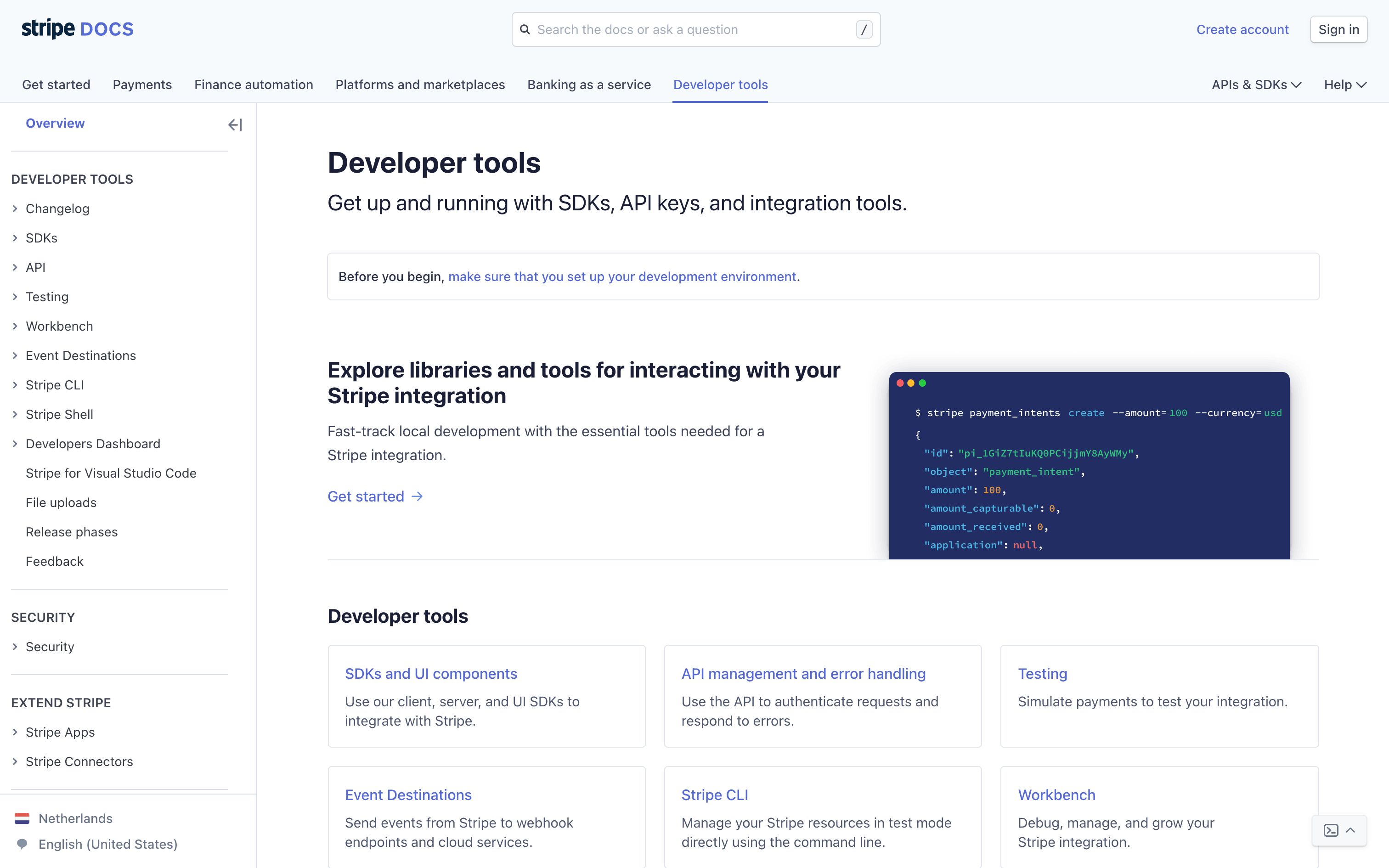Expand the Event Destinations sidebar item

coord(15,355)
